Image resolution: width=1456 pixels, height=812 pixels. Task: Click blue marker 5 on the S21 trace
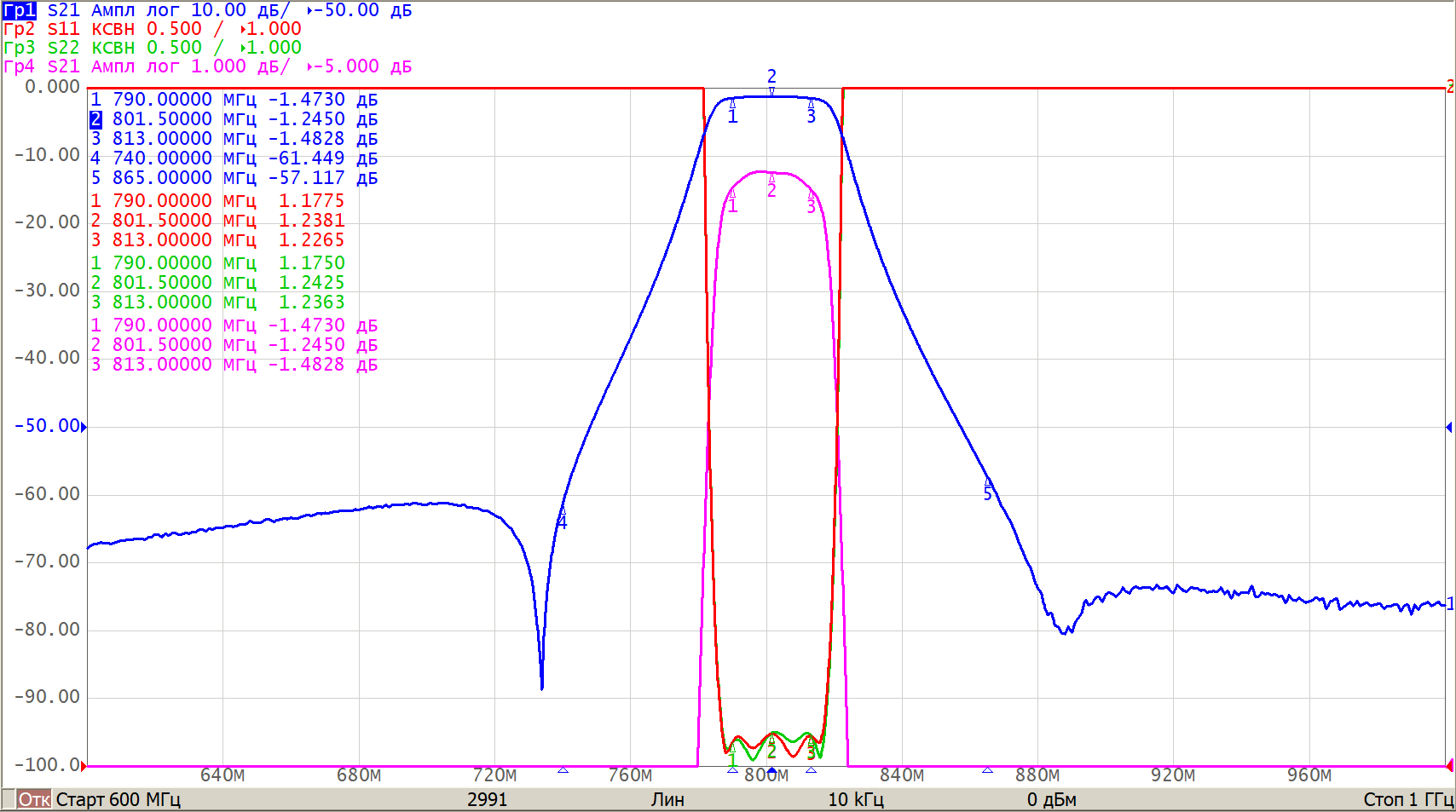(x=987, y=484)
